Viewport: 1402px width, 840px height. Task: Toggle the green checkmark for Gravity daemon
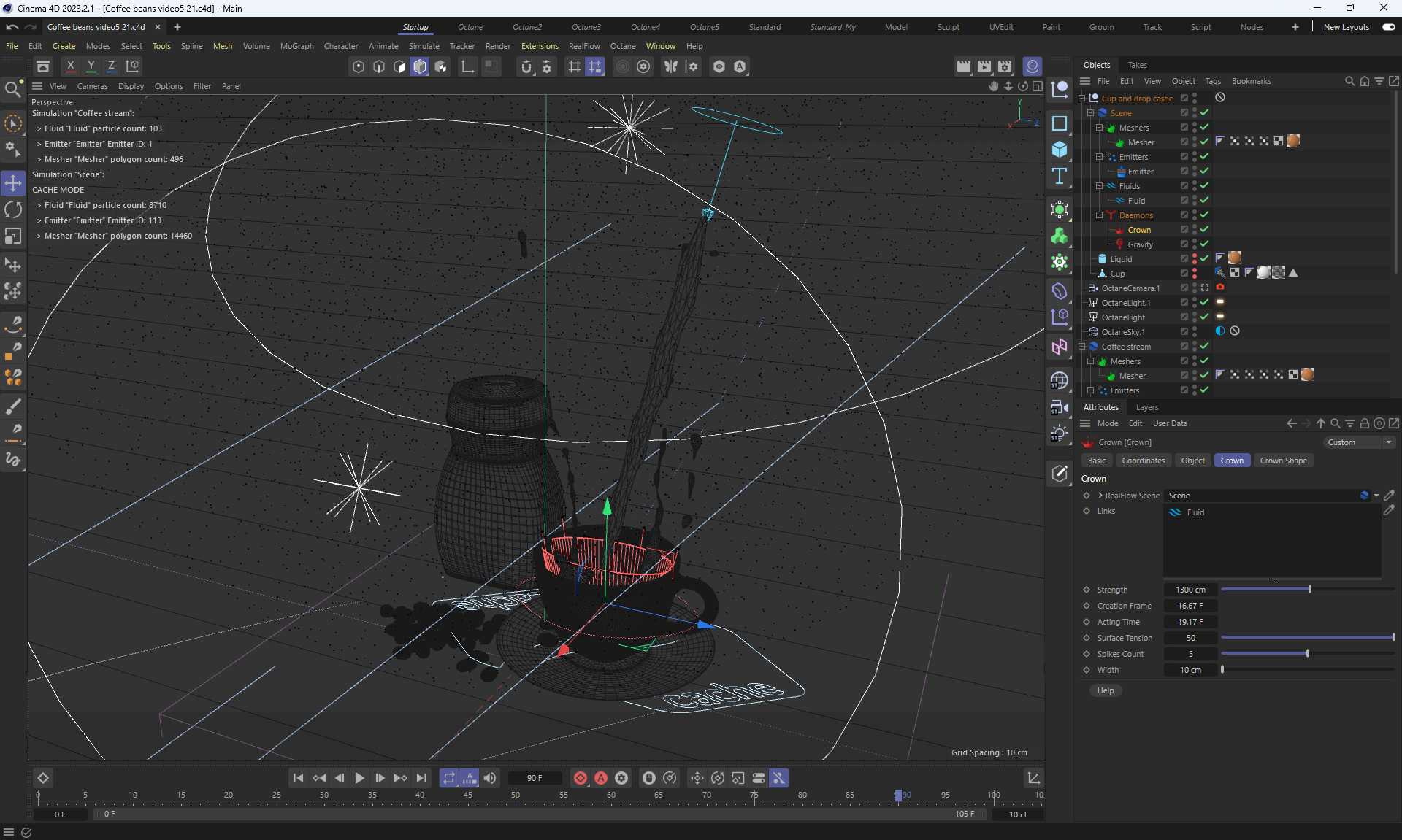[1204, 244]
